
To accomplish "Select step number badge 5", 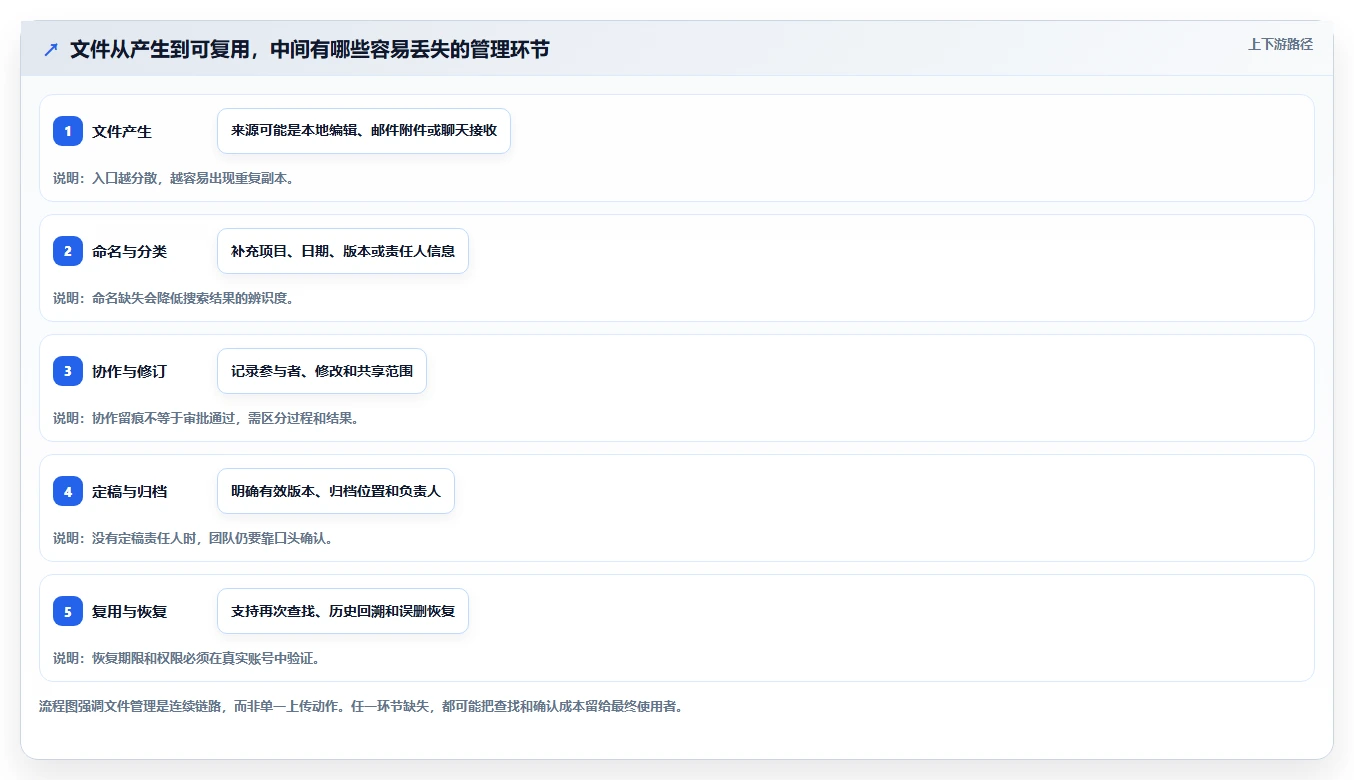I will [68, 611].
